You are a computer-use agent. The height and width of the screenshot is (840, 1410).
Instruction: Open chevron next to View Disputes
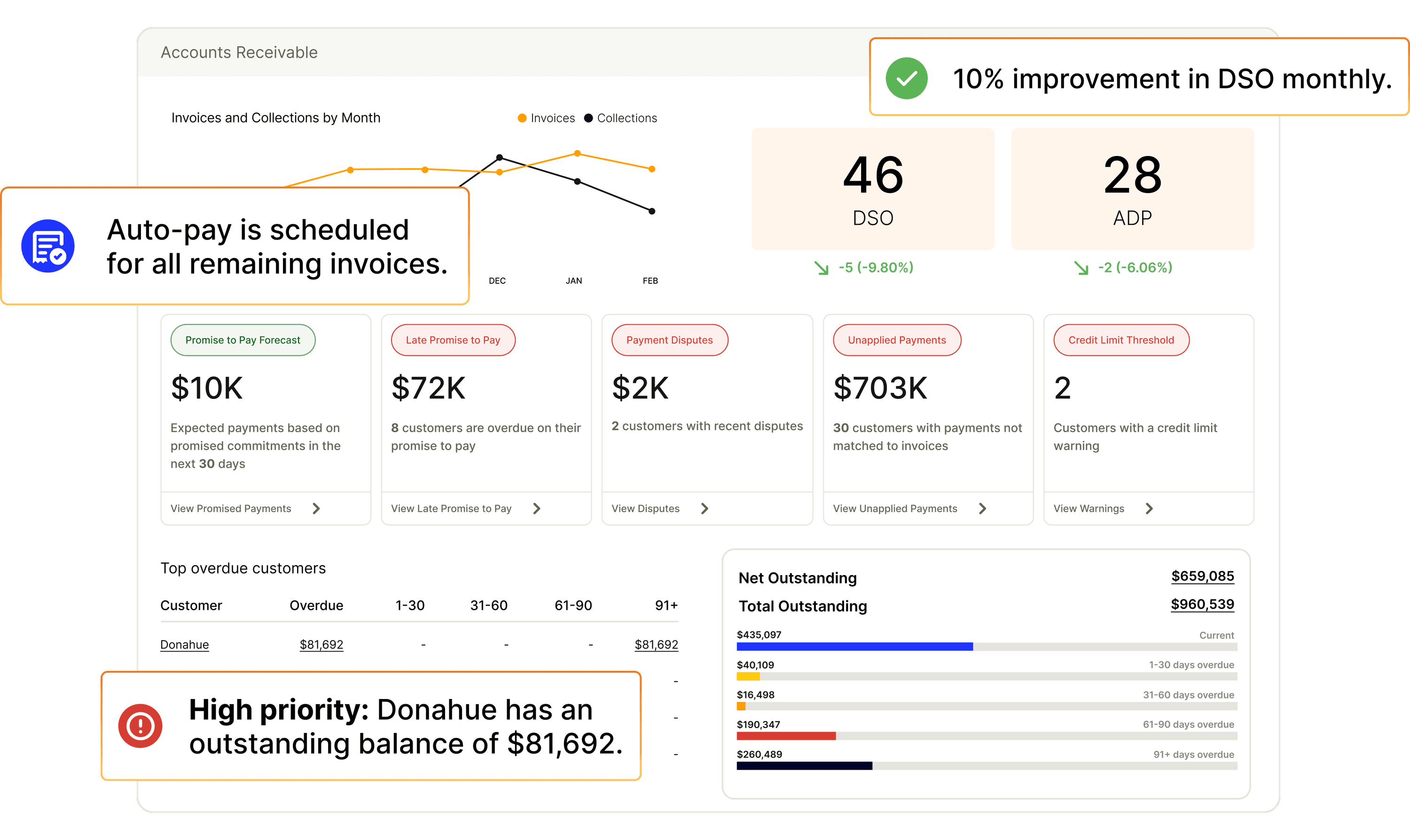(705, 508)
